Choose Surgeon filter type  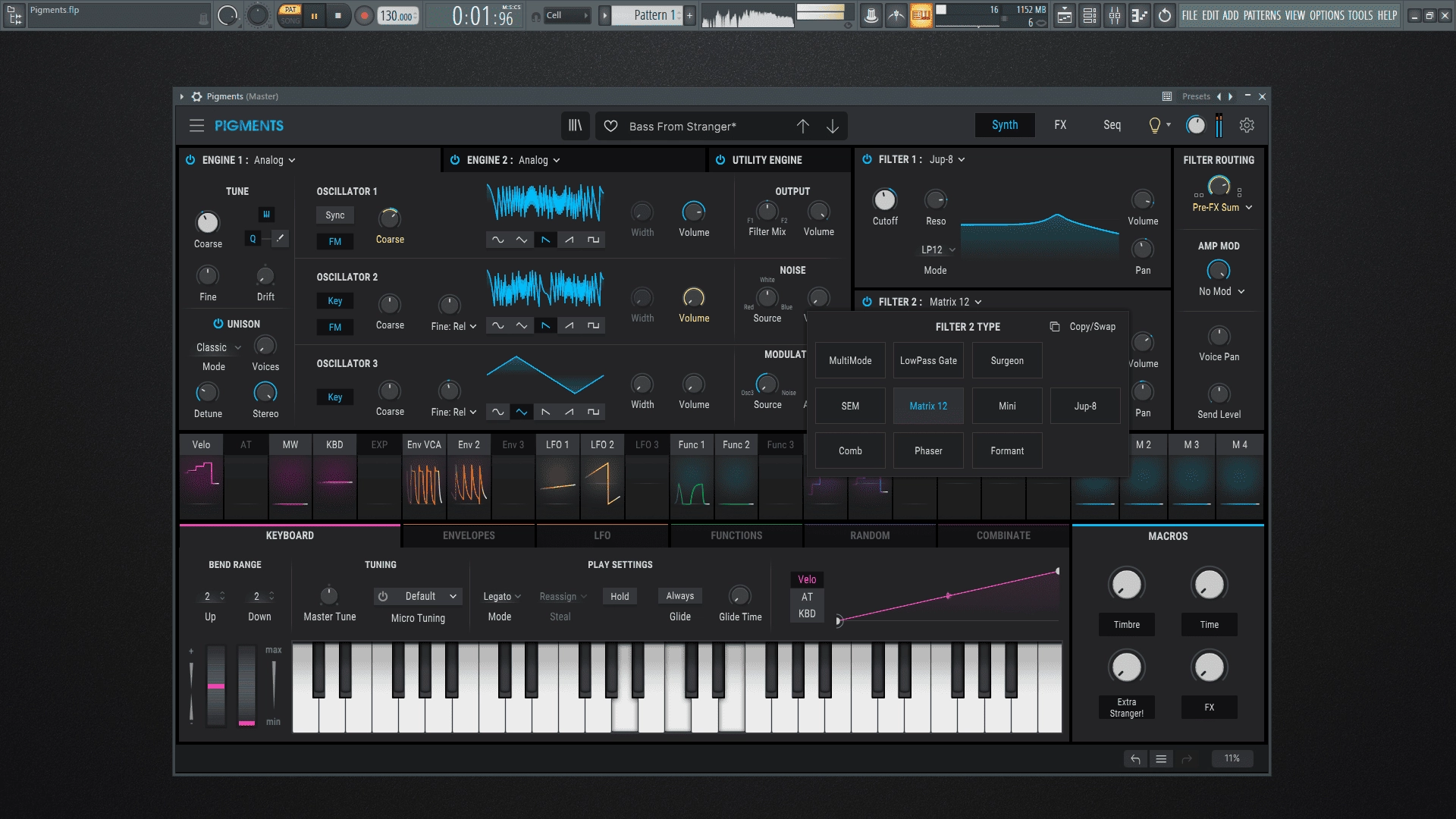[1007, 361]
